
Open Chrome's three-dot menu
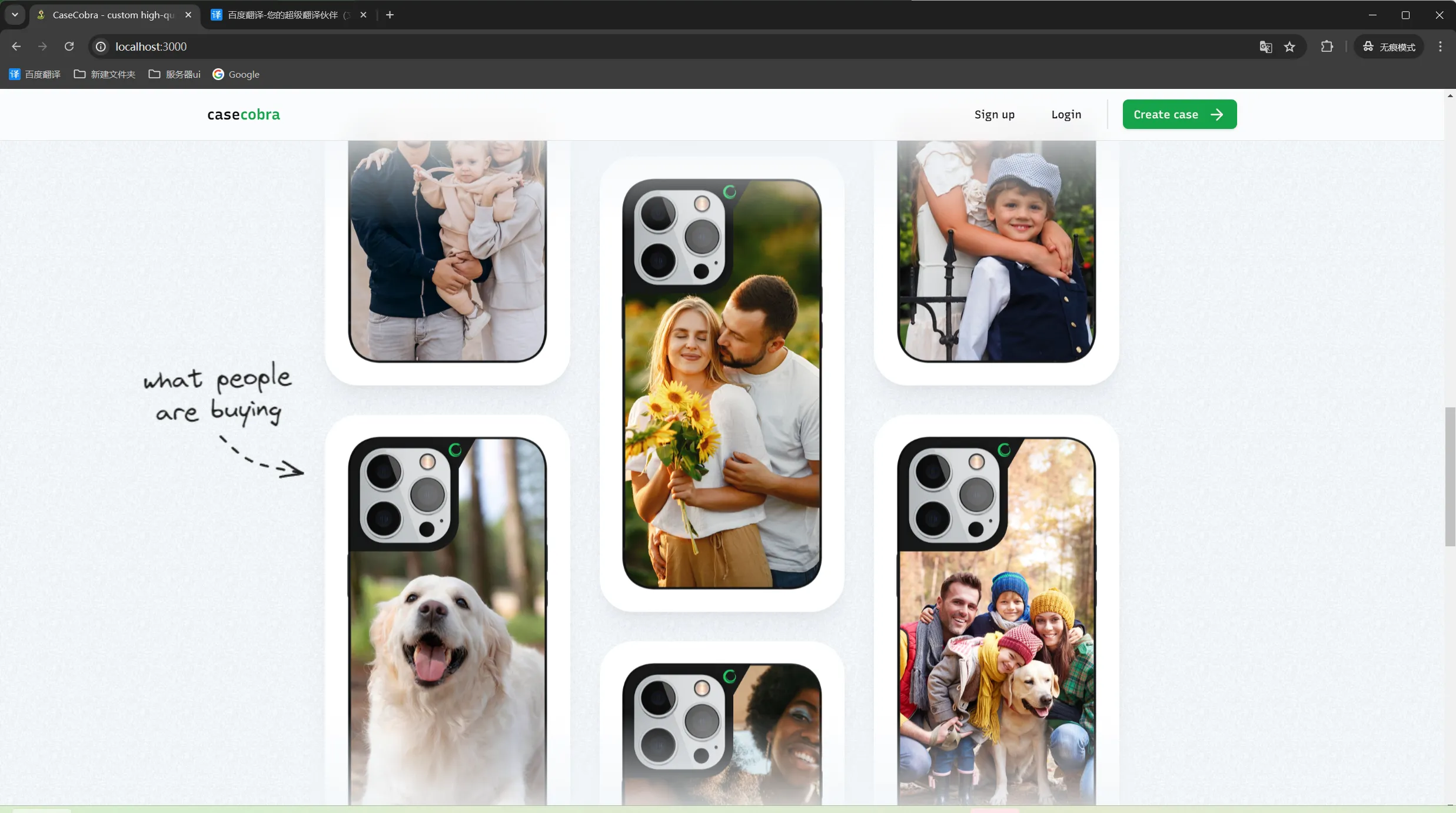coord(1440,47)
